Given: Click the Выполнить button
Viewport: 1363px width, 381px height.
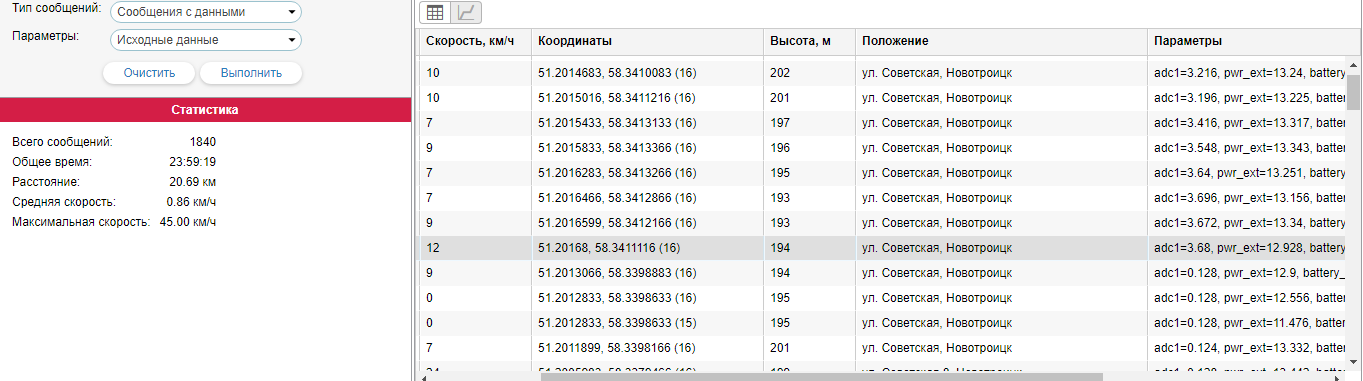Looking at the screenshot, I should [x=251, y=73].
